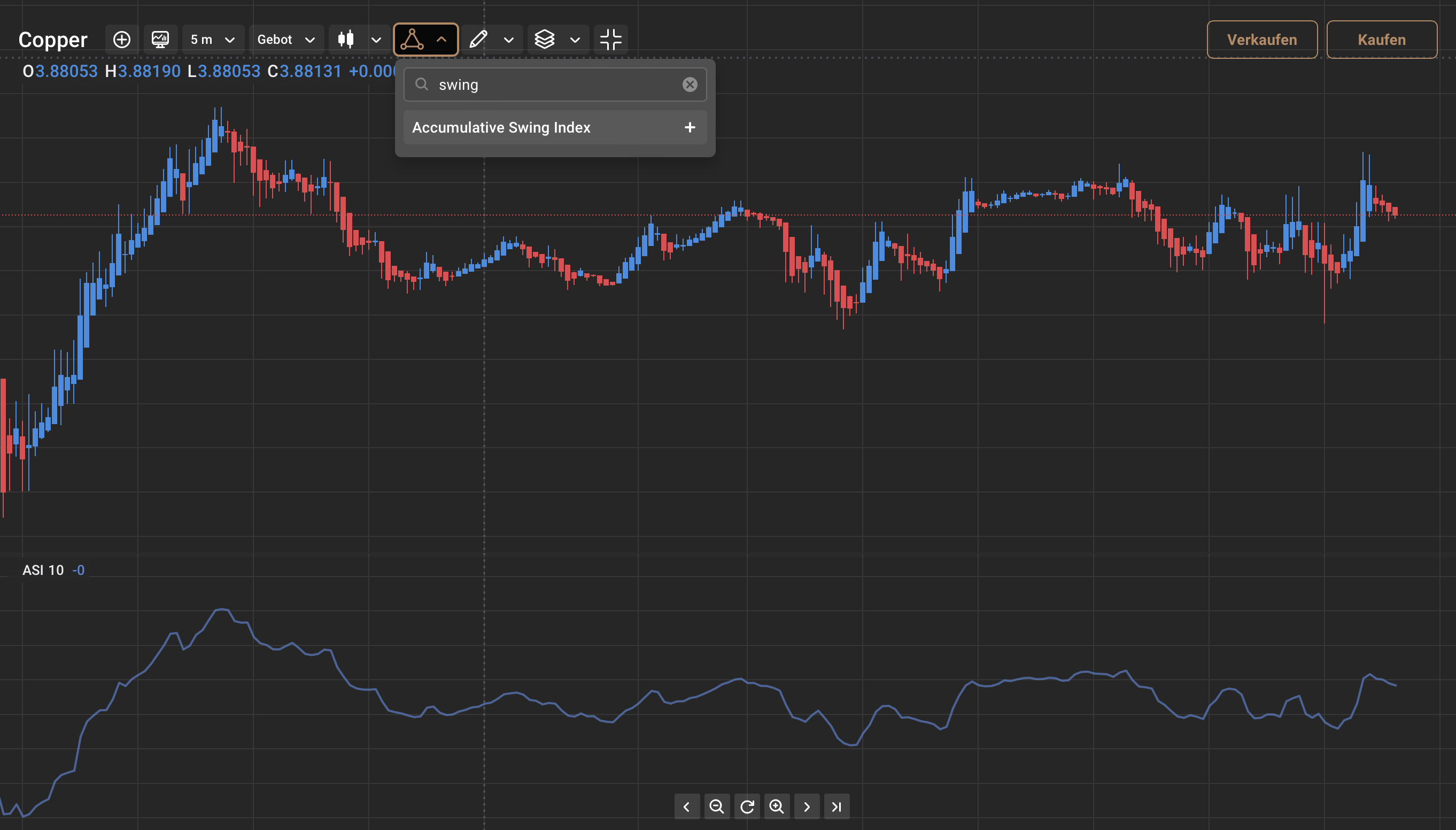Zoom in the chart

click(x=777, y=806)
